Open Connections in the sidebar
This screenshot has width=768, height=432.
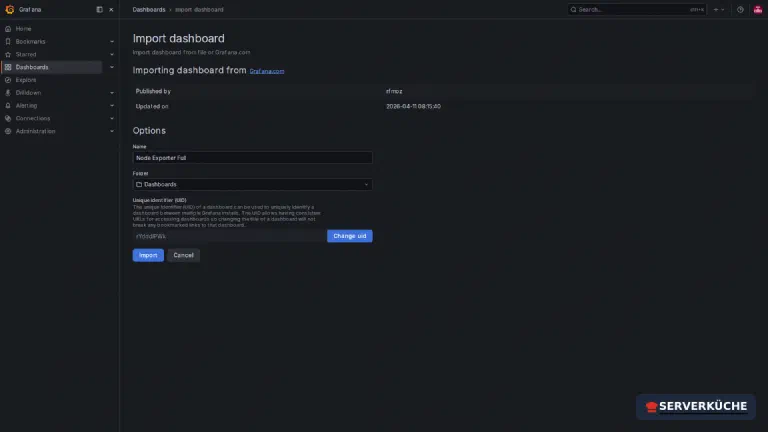33,118
